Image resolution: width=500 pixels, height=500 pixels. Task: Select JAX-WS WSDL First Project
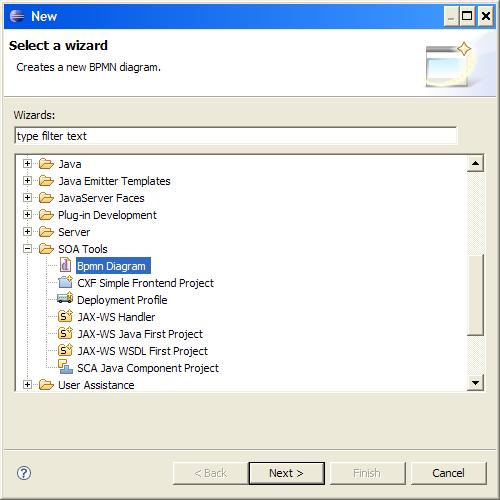tap(142, 351)
